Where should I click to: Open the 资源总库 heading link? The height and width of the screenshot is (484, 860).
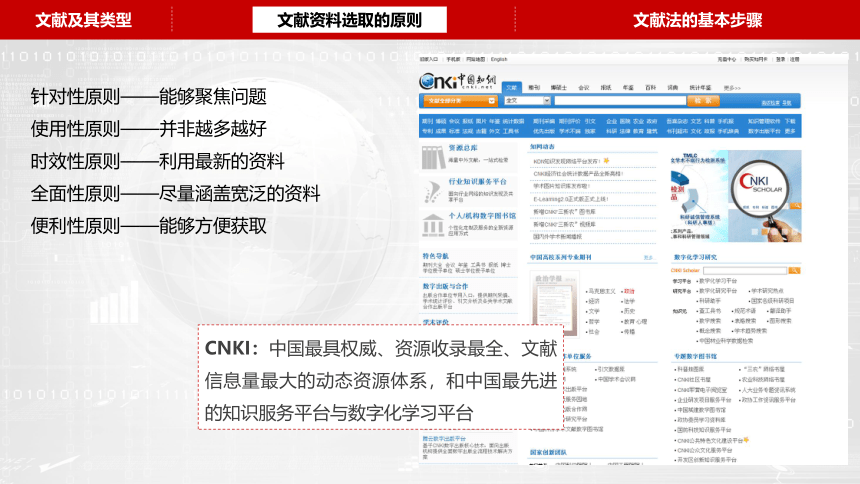click(x=463, y=148)
